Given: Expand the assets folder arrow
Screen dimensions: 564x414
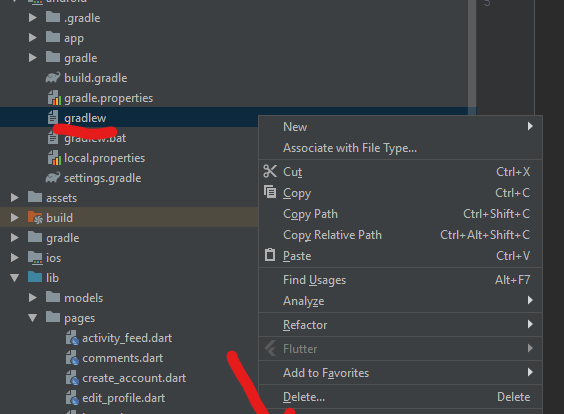Looking at the screenshot, I should 15,197.
